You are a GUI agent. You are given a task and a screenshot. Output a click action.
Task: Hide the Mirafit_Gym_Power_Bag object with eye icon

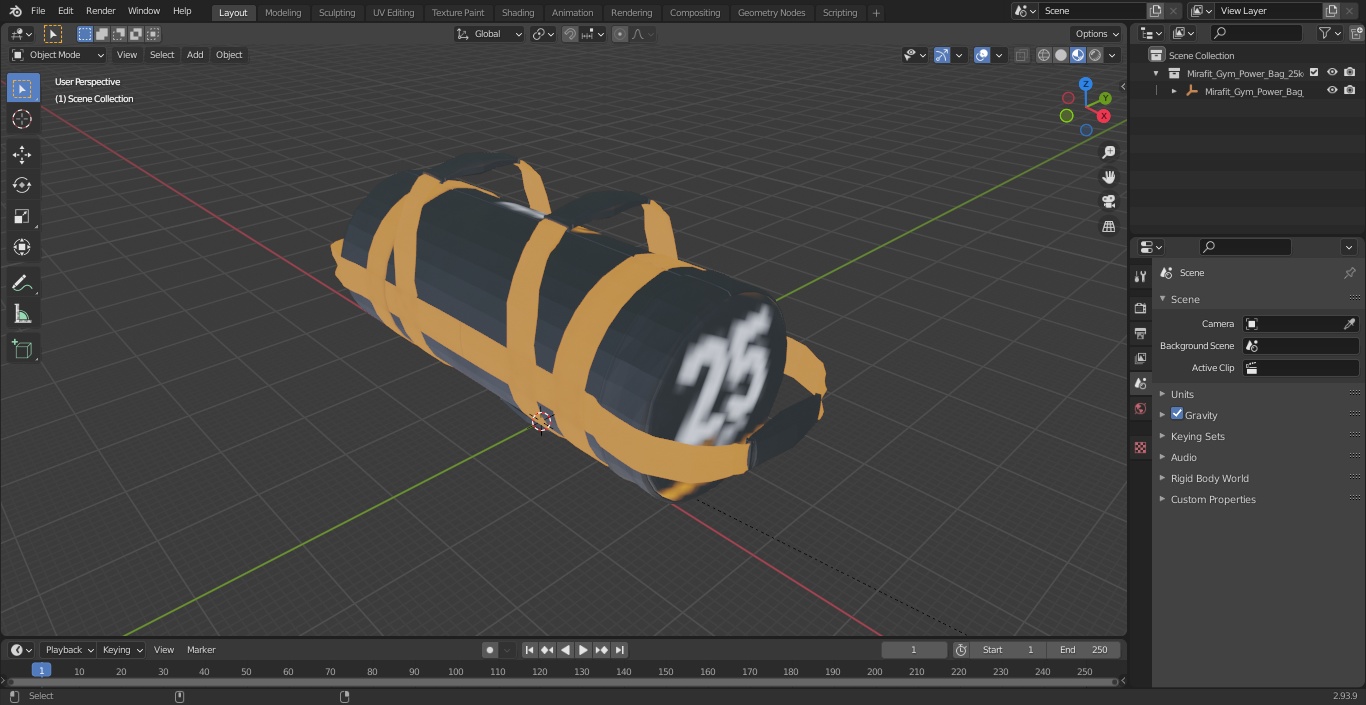click(1332, 90)
